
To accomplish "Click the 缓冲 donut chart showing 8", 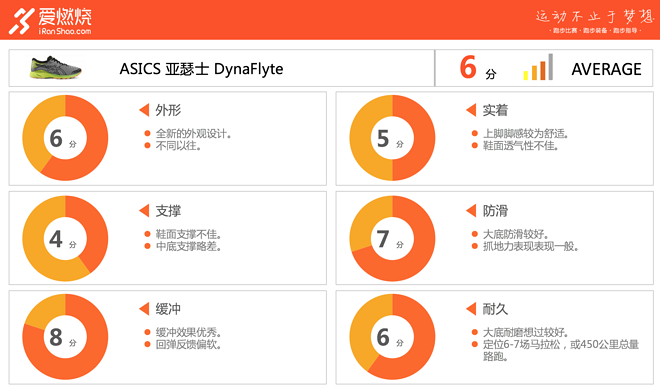I will [65, 337].
